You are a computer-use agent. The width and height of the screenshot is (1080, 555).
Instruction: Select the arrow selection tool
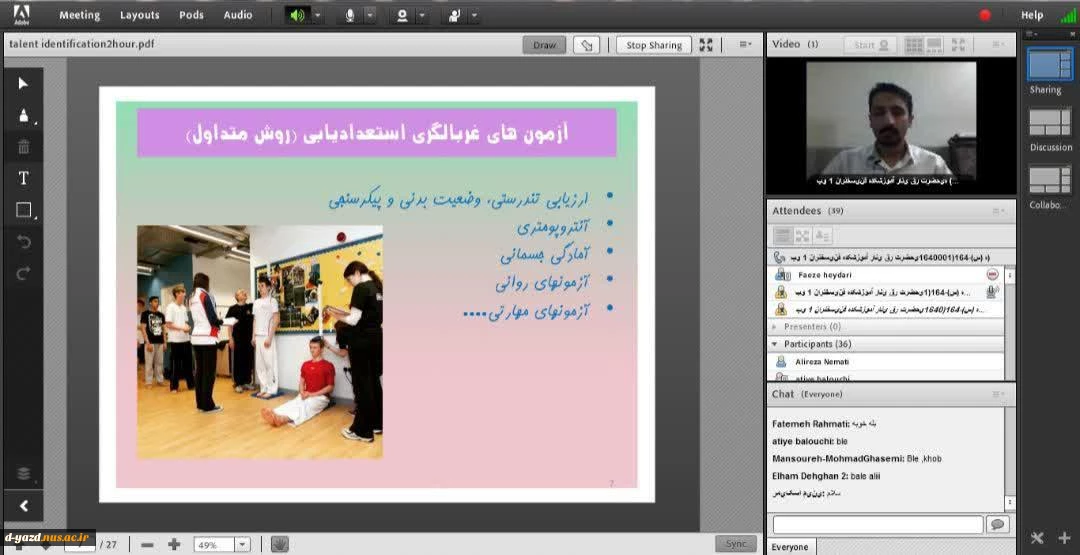pos(23,84)
